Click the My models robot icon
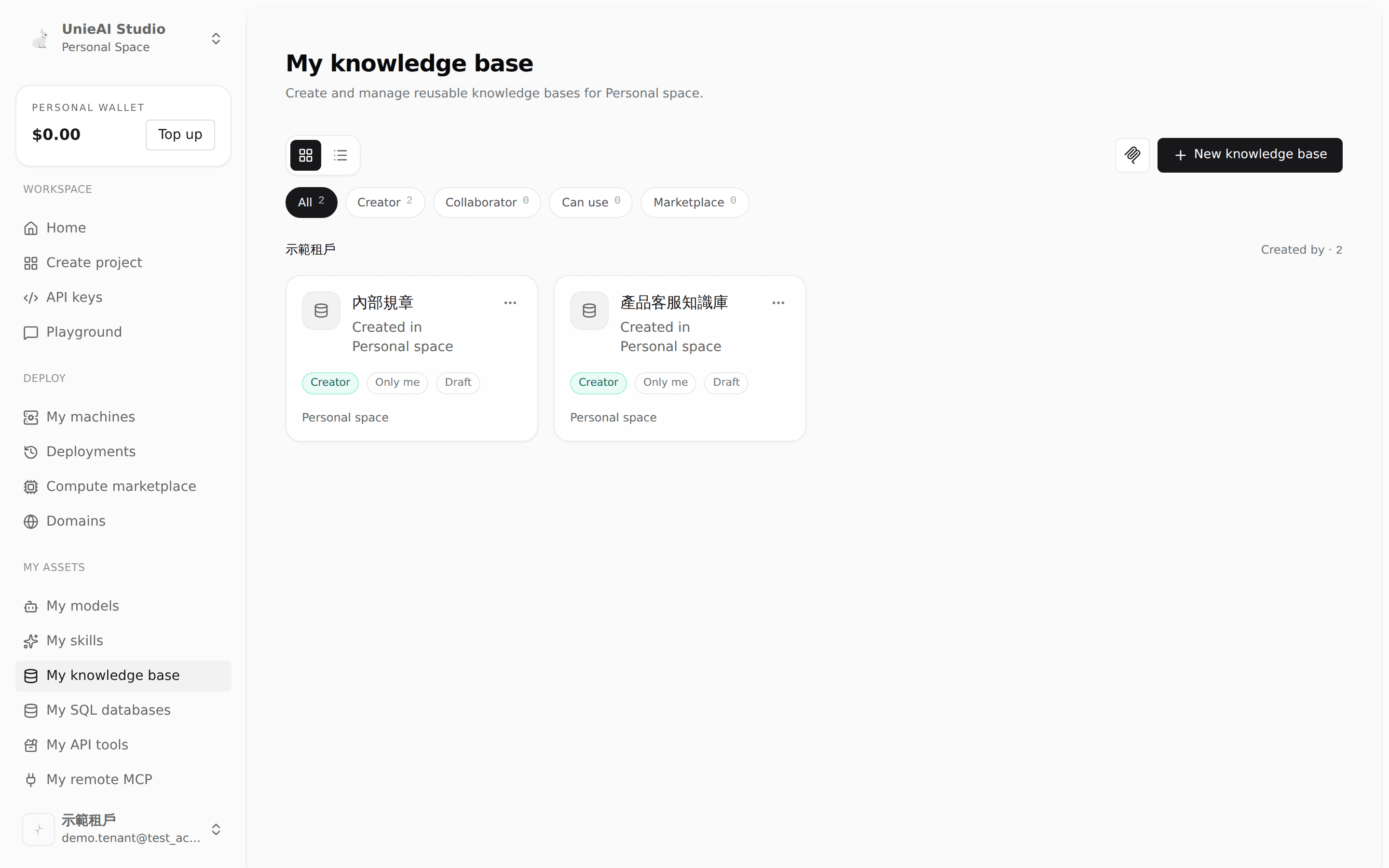This screenshot has height=868, width=1389. 31,606
